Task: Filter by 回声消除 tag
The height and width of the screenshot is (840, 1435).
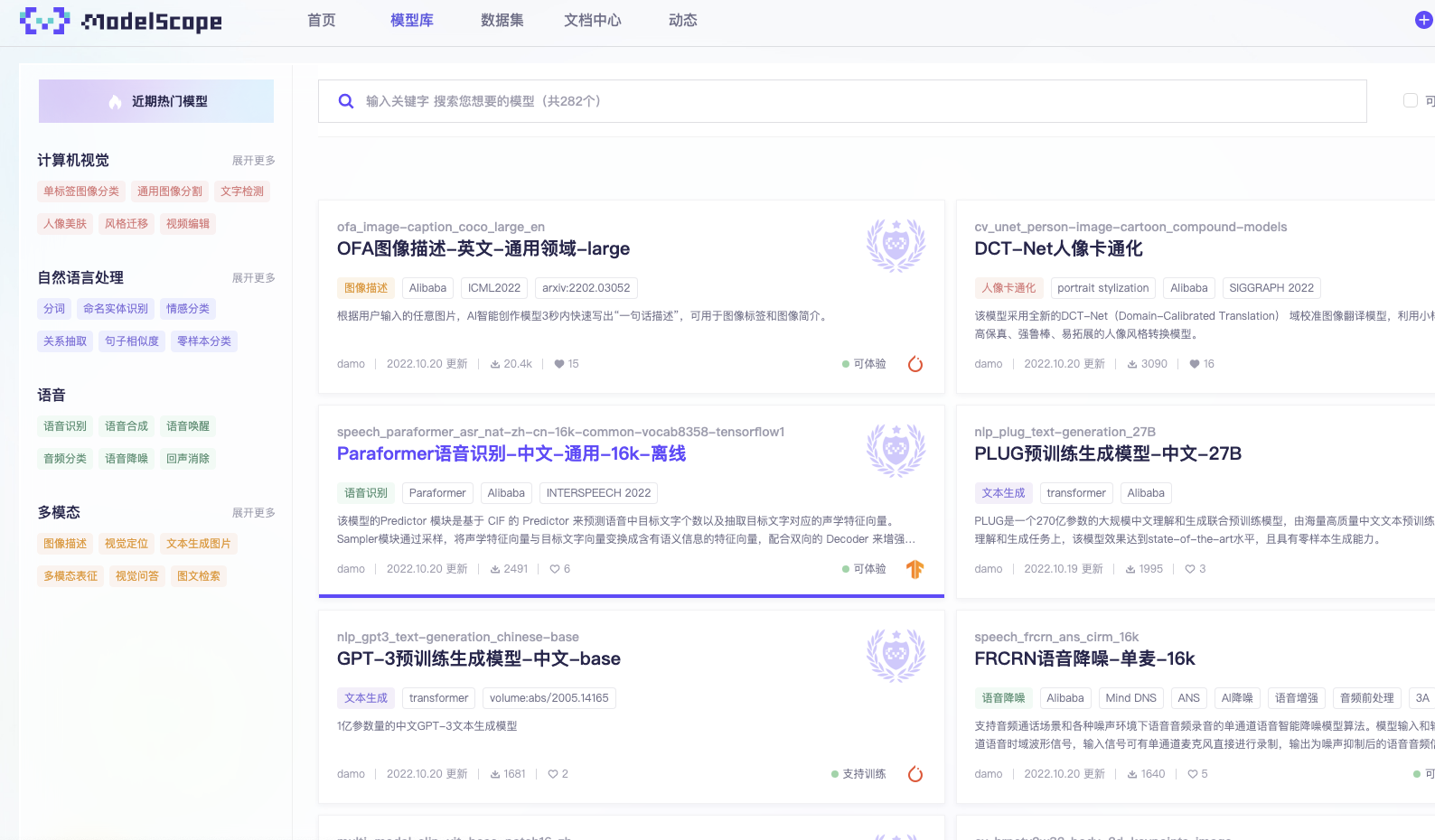Action: point(188,459)
